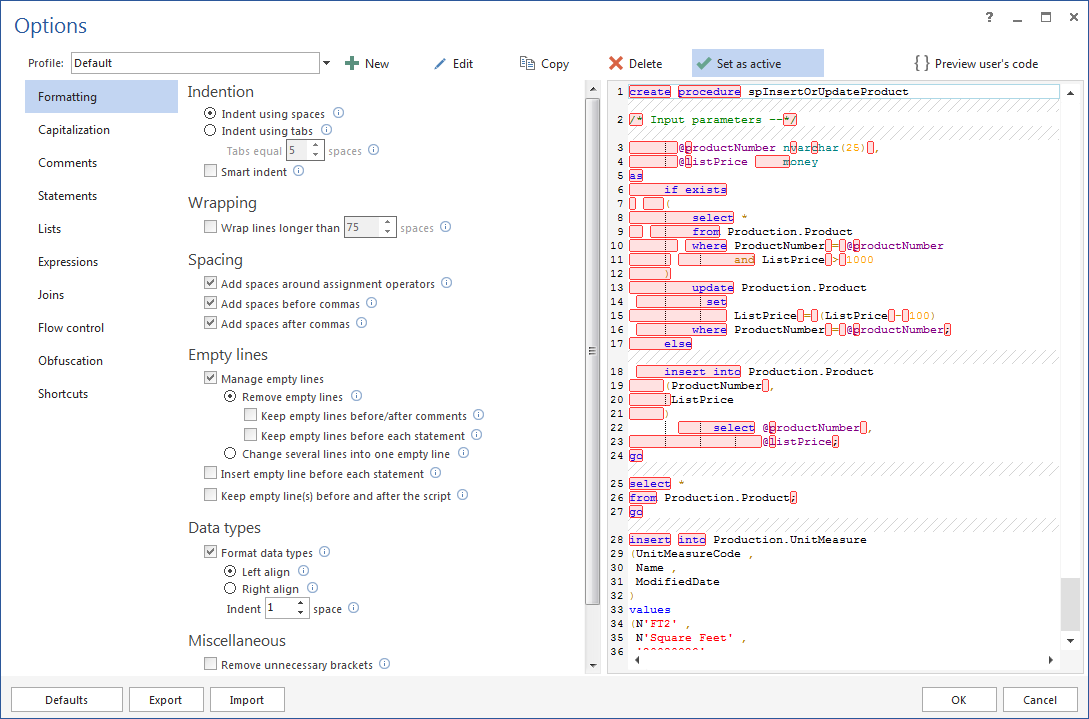Open Preview user's code braces icon

click(922, 64)
